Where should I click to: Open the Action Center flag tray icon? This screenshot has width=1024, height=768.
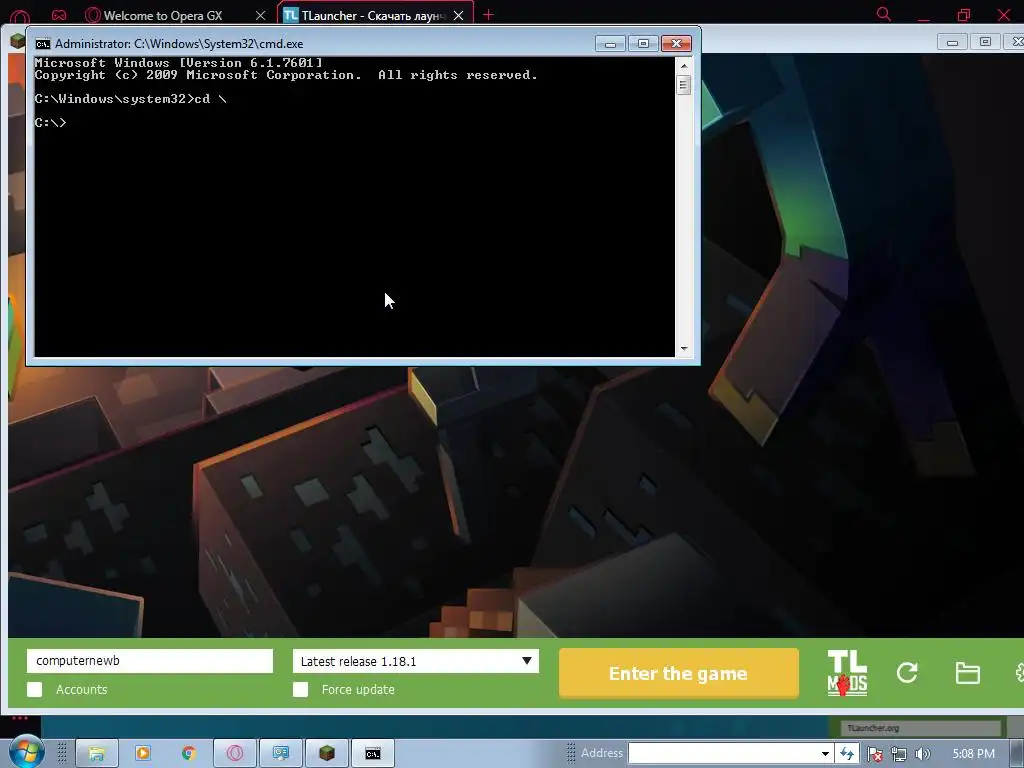point(875,754)
